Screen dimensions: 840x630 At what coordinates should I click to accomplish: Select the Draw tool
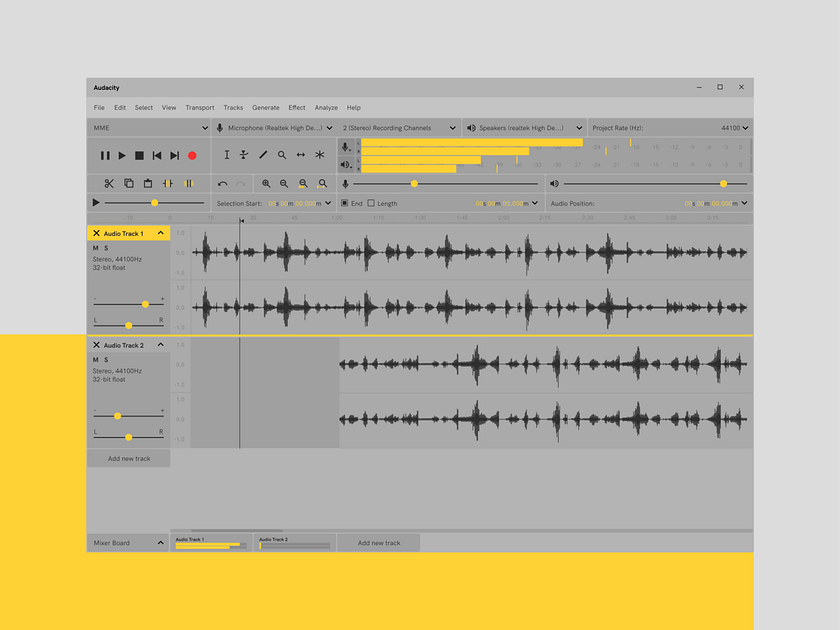pos(264,155)
